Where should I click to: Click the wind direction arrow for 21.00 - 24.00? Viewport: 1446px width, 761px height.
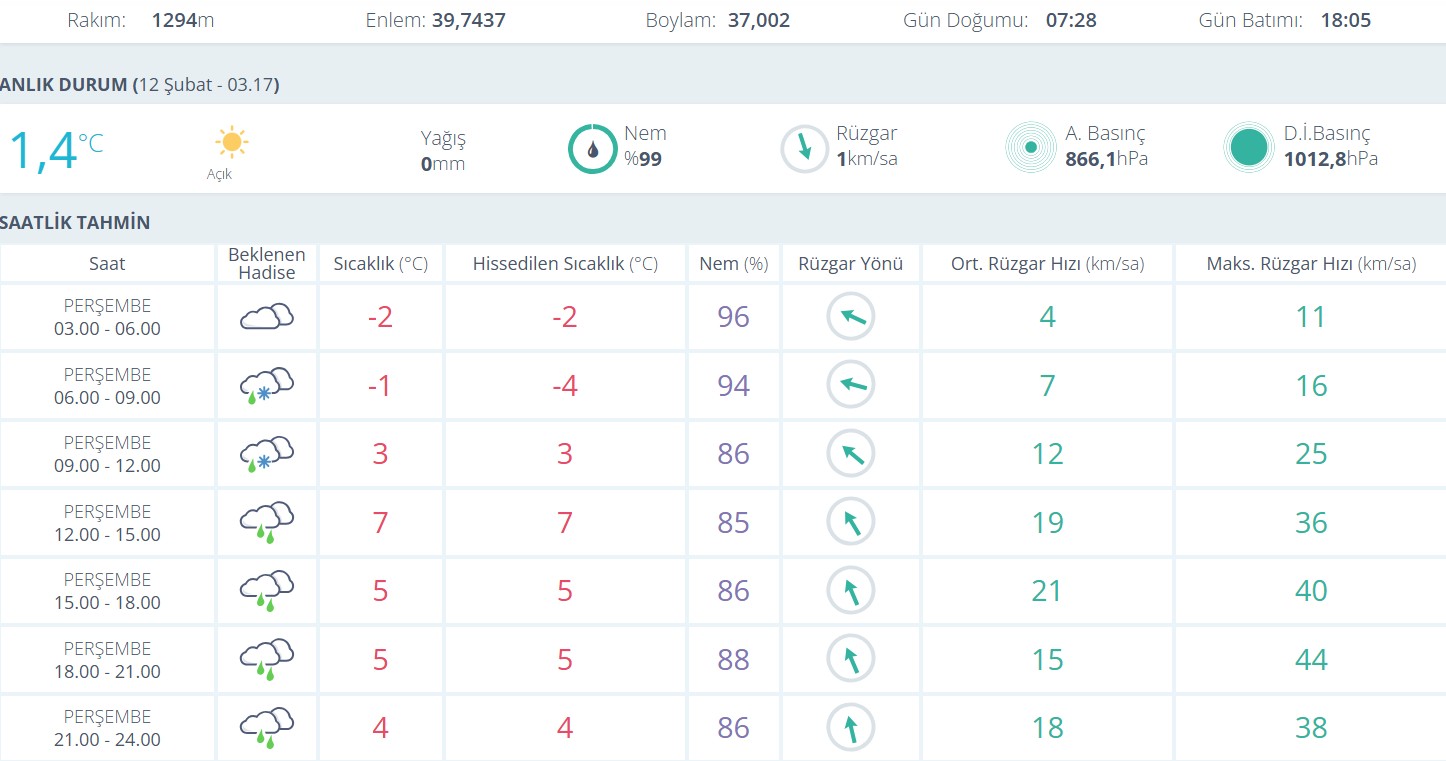coord(850,727)
